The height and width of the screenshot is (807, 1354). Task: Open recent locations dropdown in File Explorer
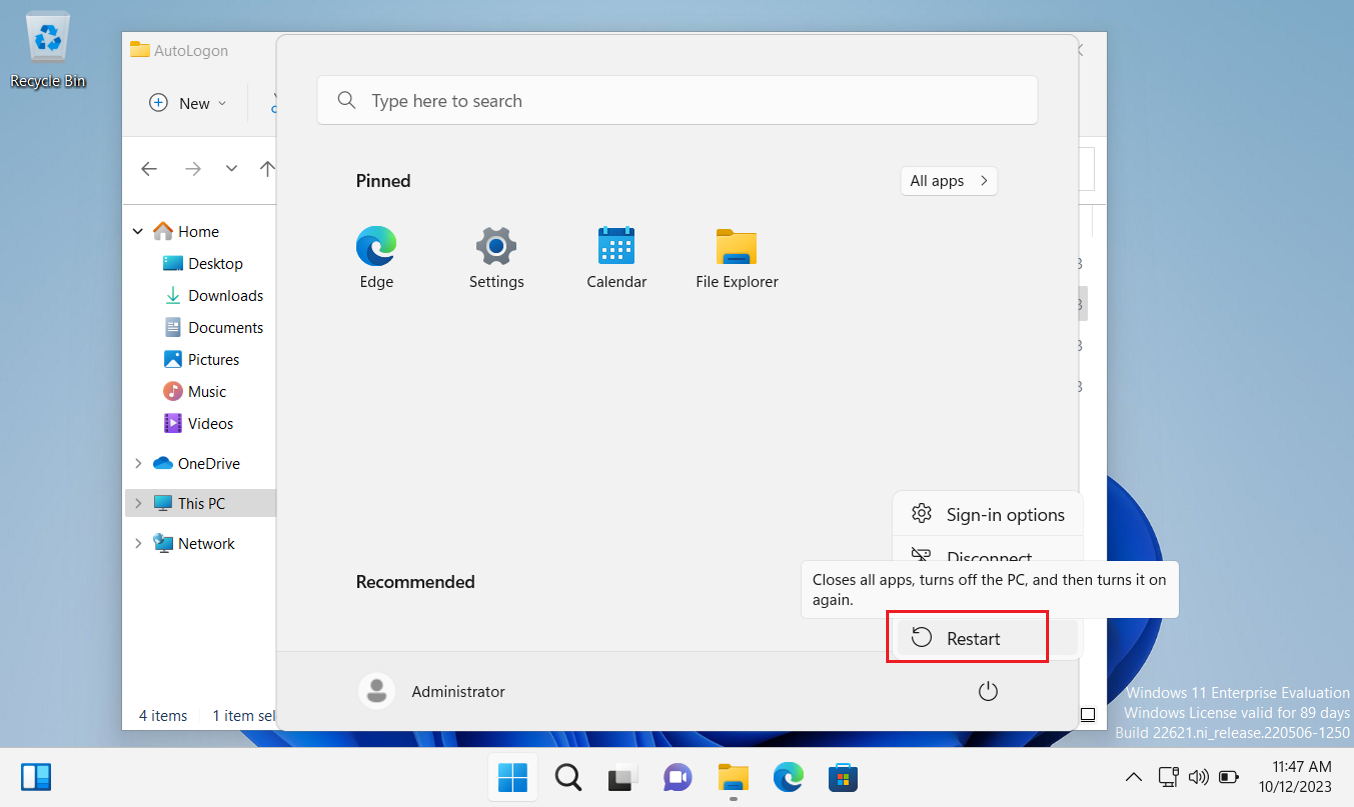(231, 169)
